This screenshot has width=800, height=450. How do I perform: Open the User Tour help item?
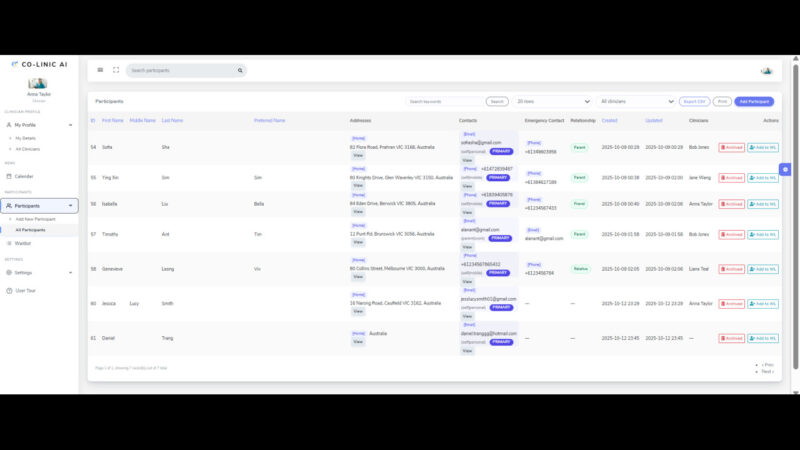(26, 290)
